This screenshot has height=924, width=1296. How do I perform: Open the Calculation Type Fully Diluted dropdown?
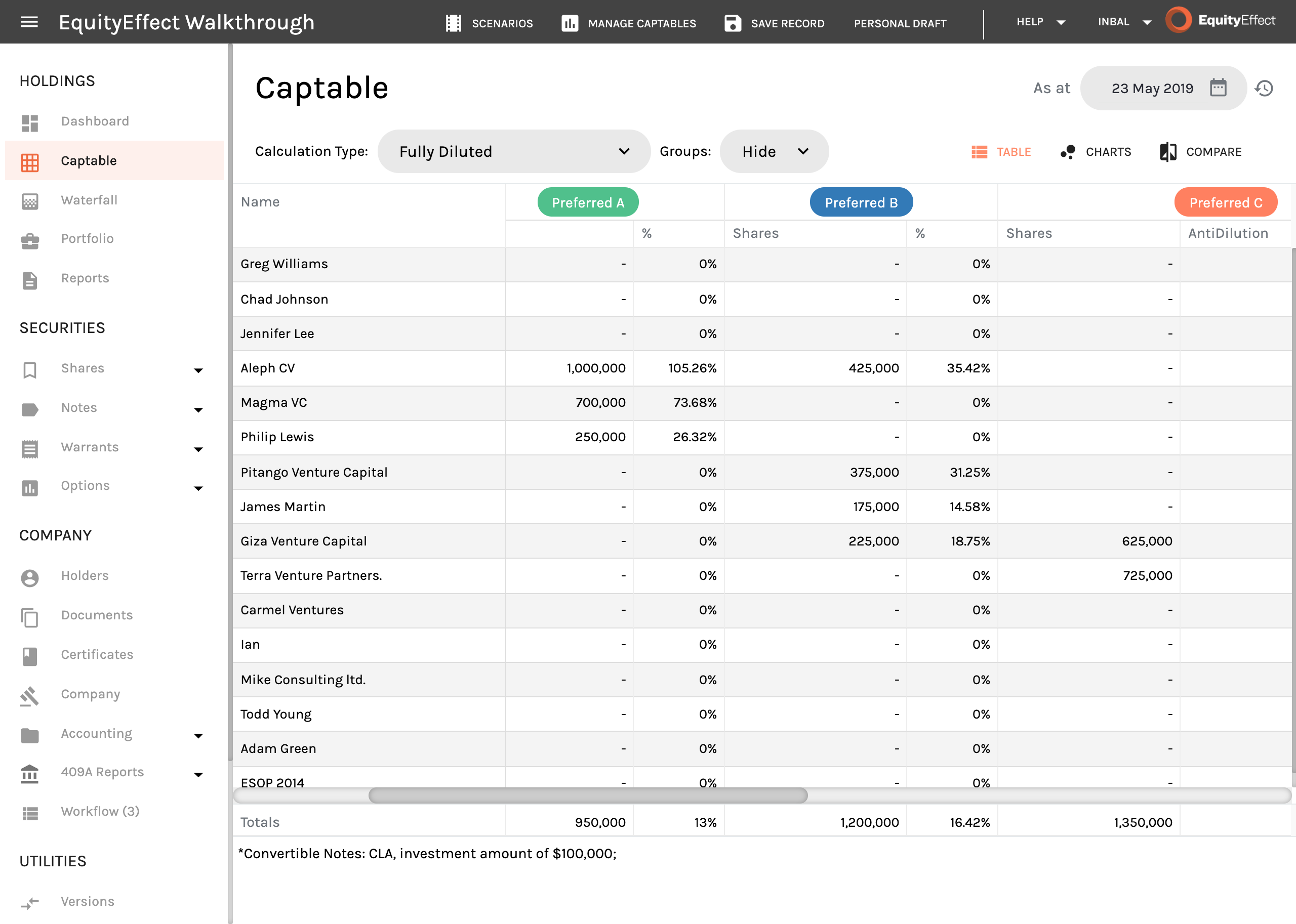[x=513, y=151]
